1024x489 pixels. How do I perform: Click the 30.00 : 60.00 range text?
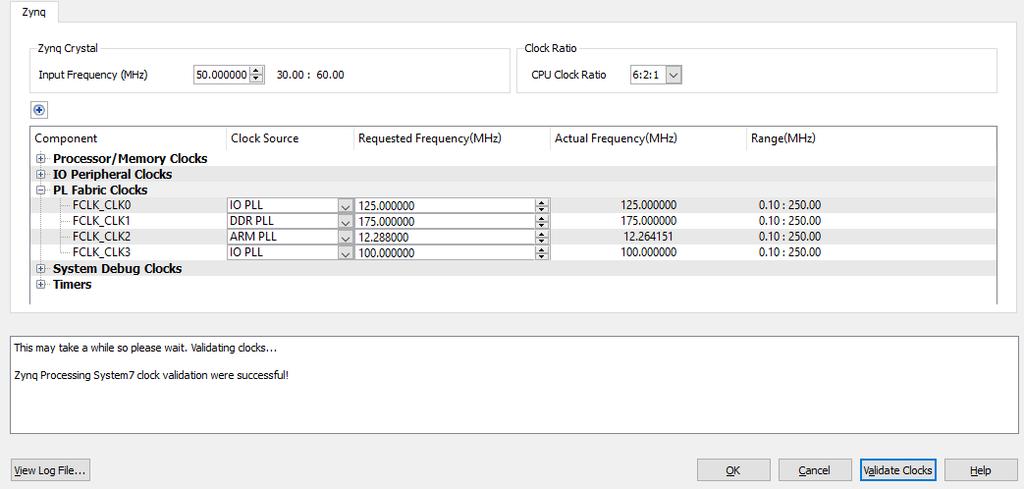click(x=310, y=74)
